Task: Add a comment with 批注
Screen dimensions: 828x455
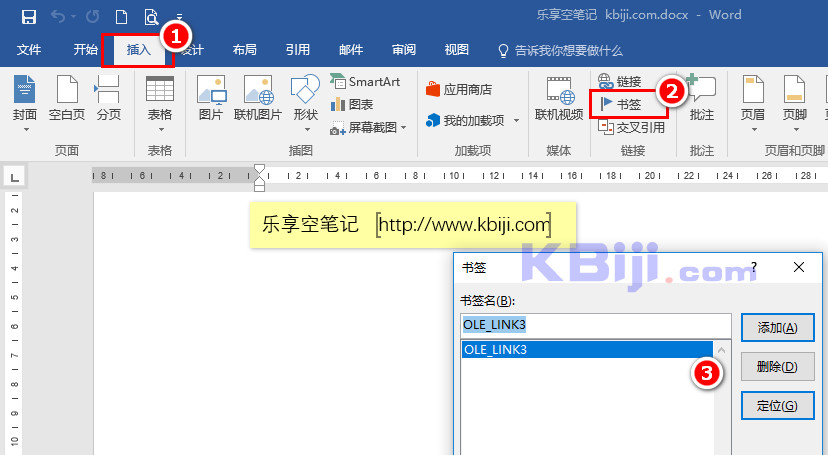Action: tap(702, 99)
